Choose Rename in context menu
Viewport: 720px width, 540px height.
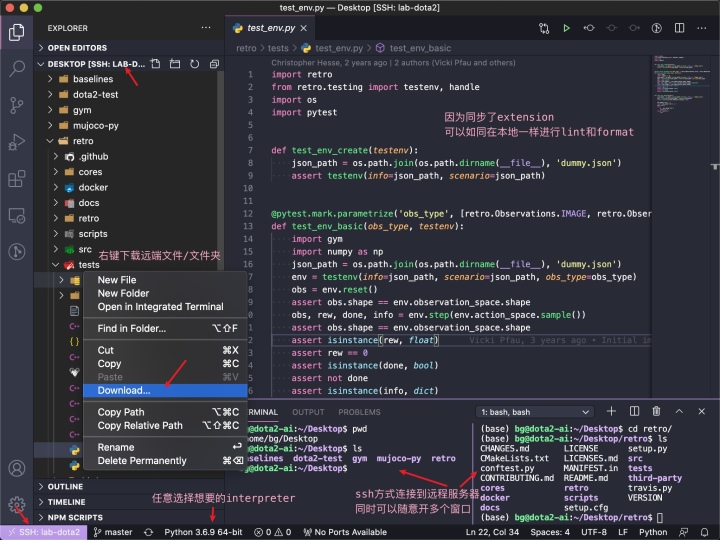coord(165,447)
